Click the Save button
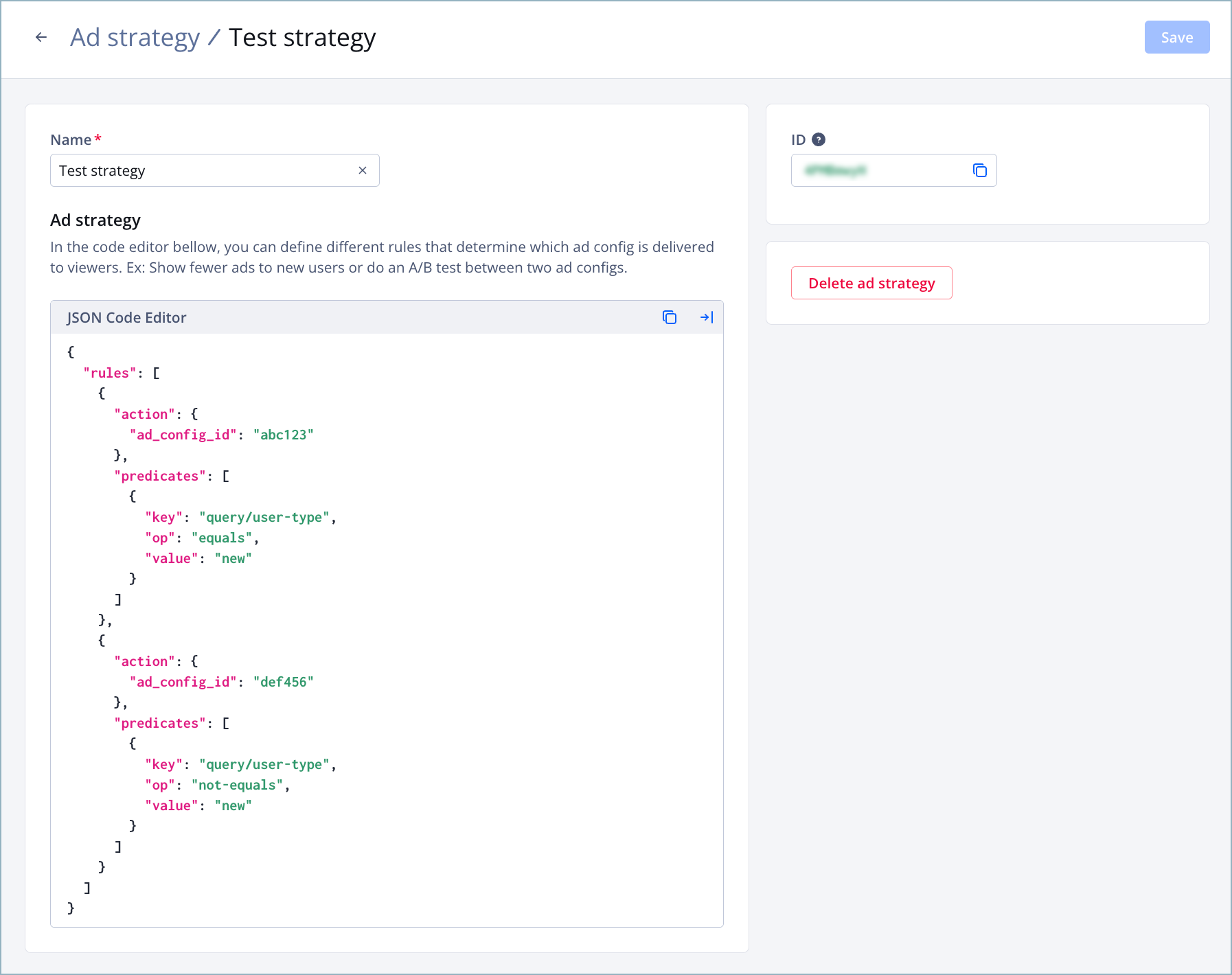Screen dimensions: 1232x975 click(1176, 37)
